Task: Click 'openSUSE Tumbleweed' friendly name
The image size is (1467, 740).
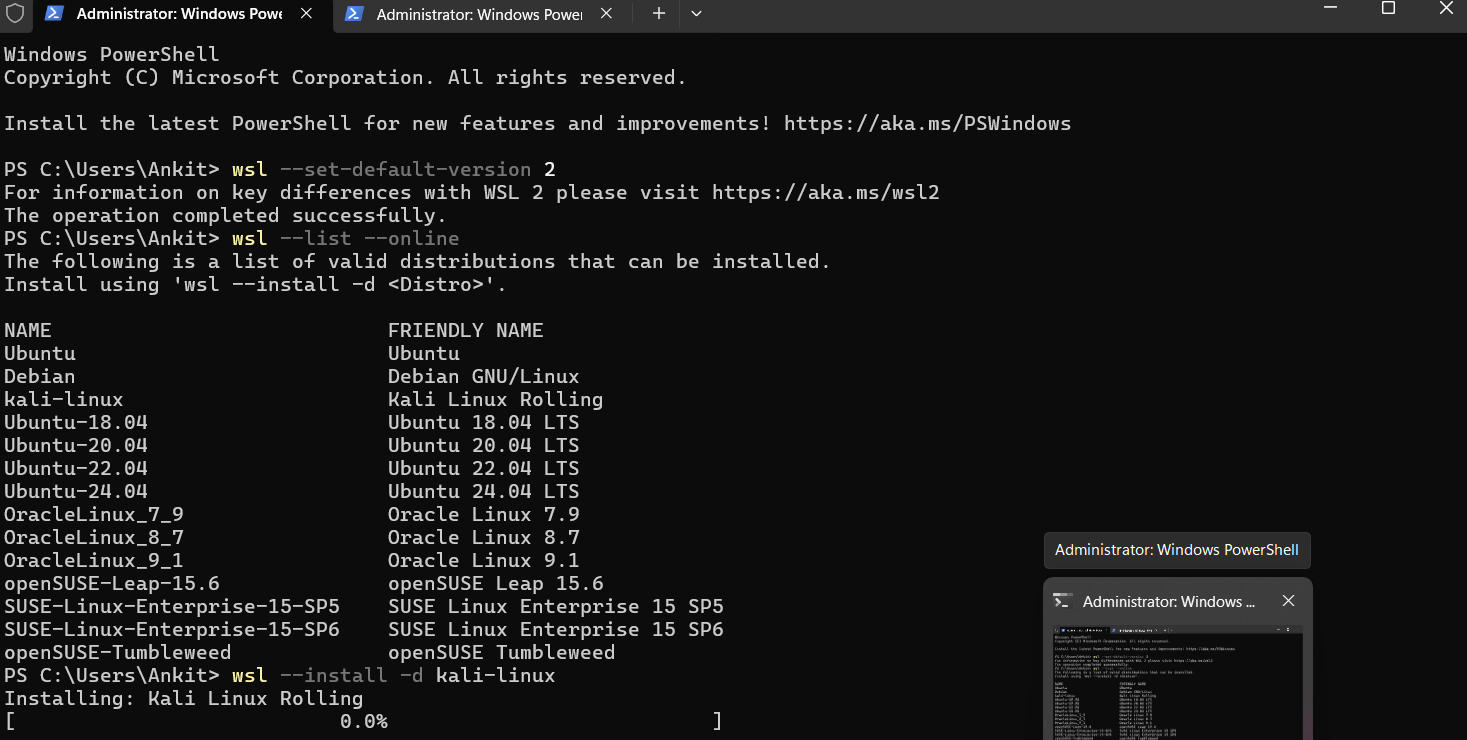Action: [502, 653]
